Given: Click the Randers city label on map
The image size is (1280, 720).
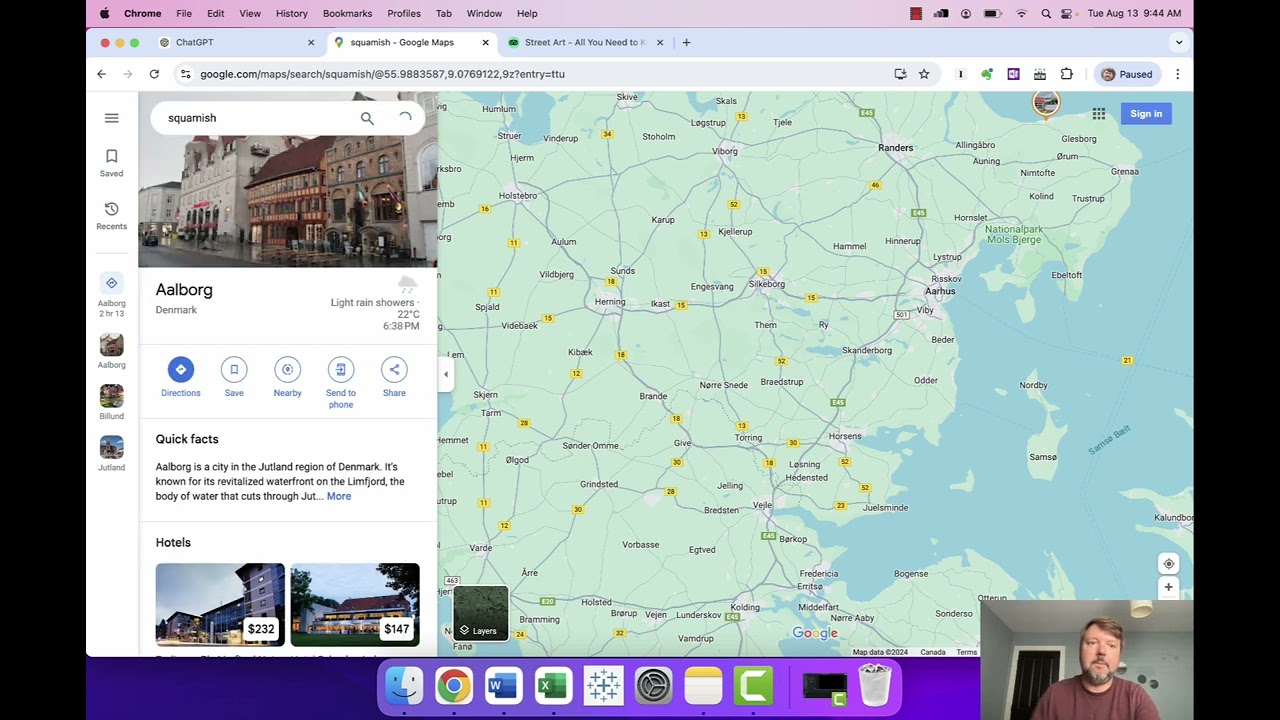Looking at the screenshot, I should pyautogui.click(x=895, y=148).
